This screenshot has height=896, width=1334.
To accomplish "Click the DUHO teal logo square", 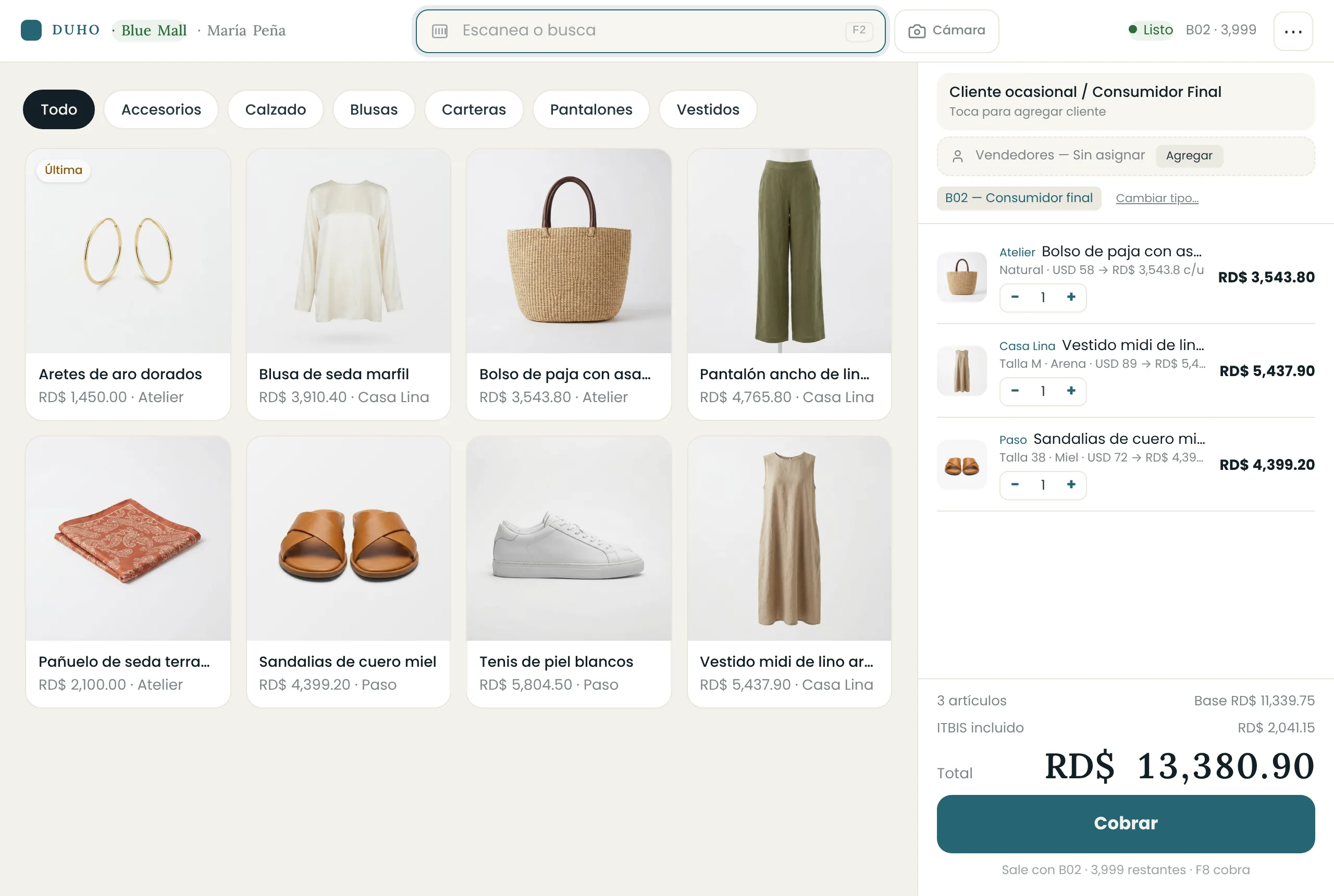I will pos(31,30).
